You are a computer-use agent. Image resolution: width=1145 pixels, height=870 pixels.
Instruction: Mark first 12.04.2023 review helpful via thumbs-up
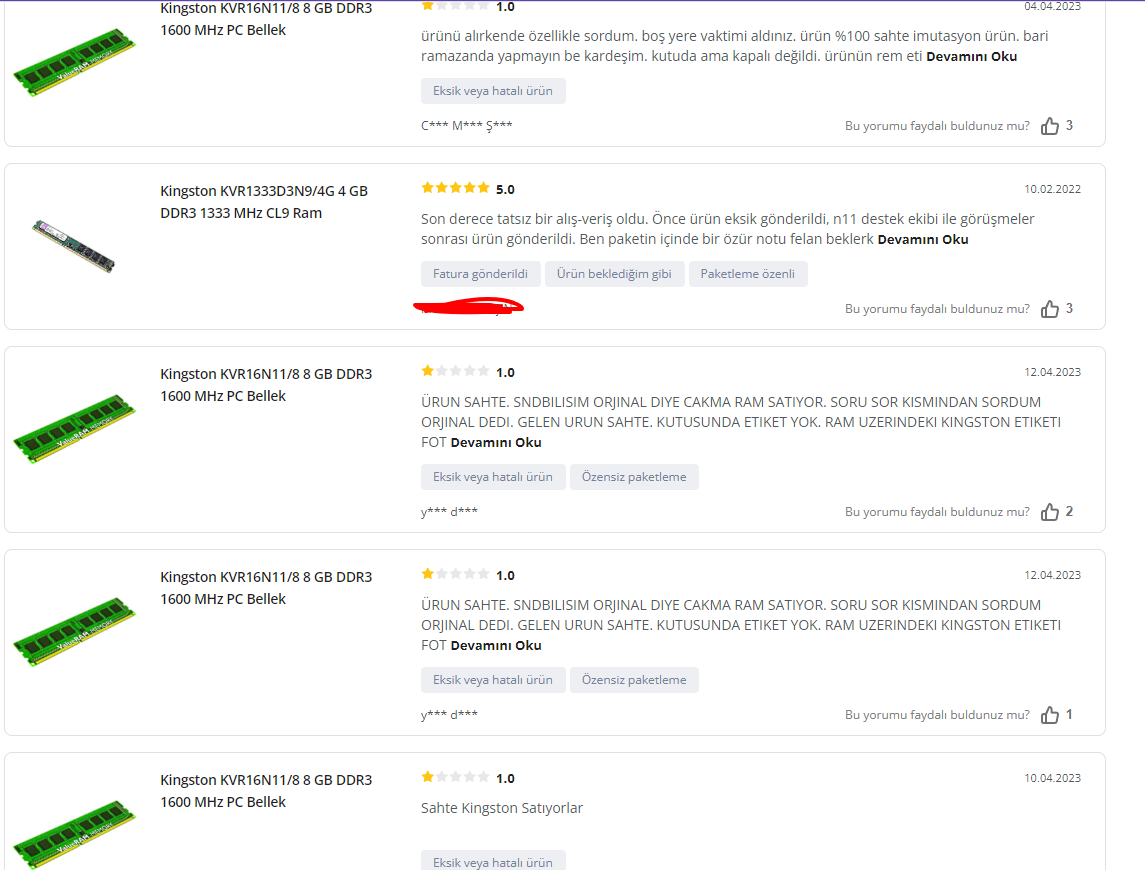(x=1049, y=512)
